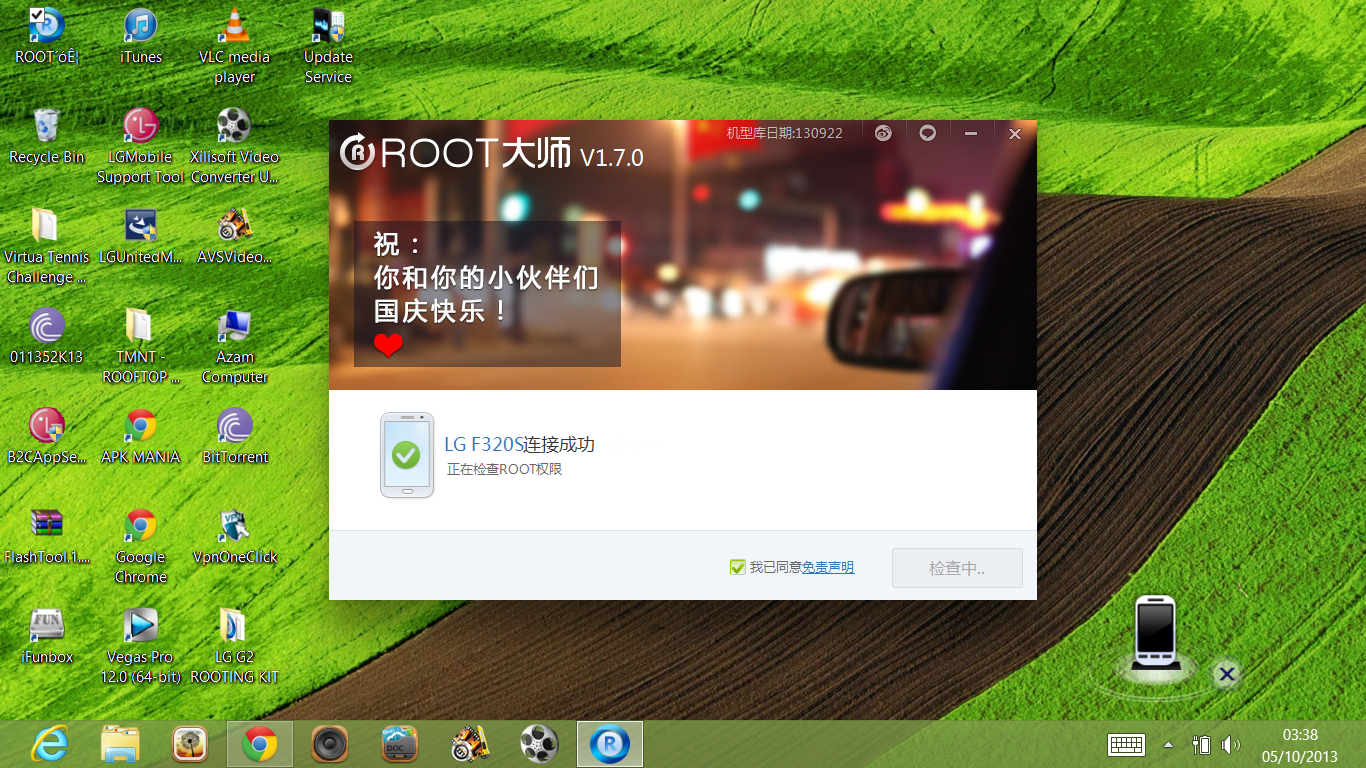This screenshot has width=1366, height=768.
Task: Launch B2CAppSetup LG icon
Action: pyautogui.click(x=47, y=436)
